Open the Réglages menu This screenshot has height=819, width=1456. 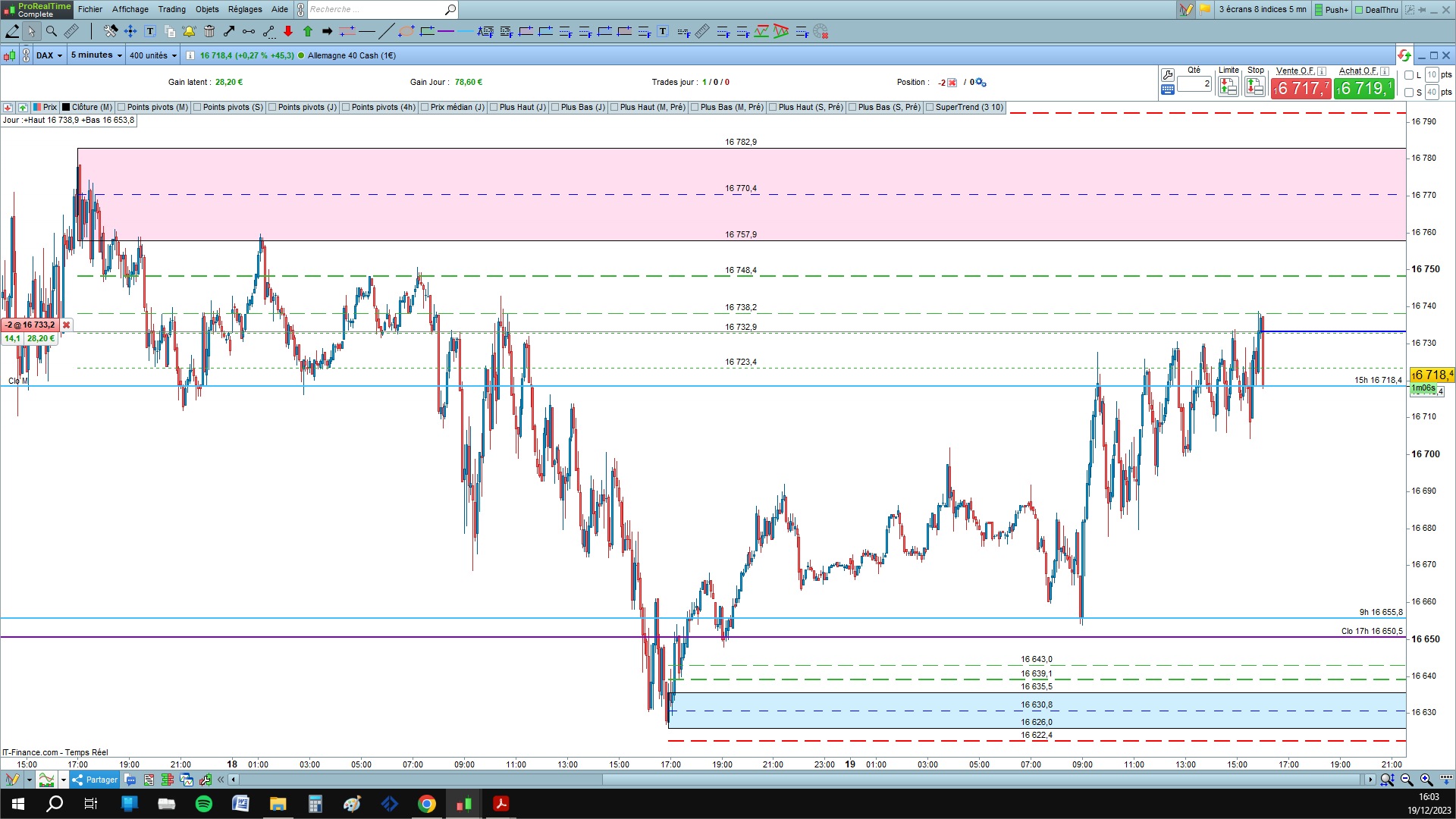click(245, 9)
